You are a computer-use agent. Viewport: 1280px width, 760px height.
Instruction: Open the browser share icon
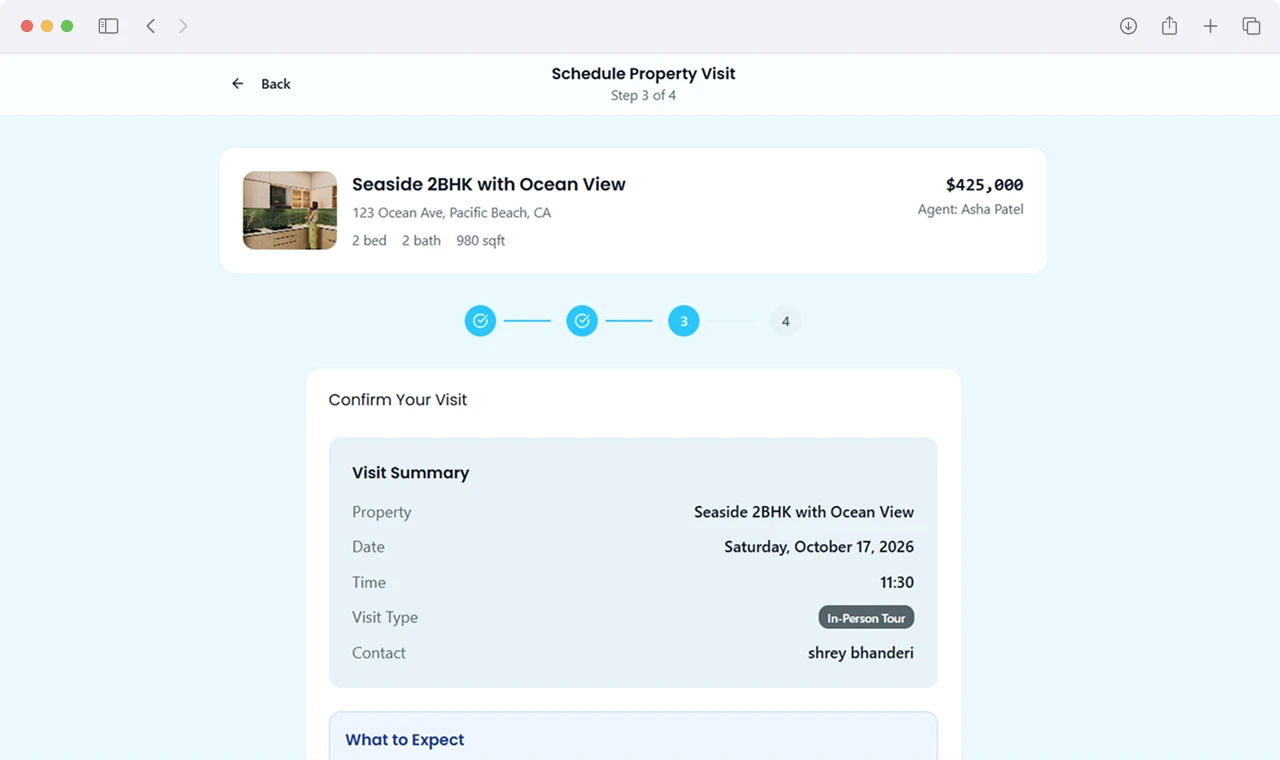1169,26
